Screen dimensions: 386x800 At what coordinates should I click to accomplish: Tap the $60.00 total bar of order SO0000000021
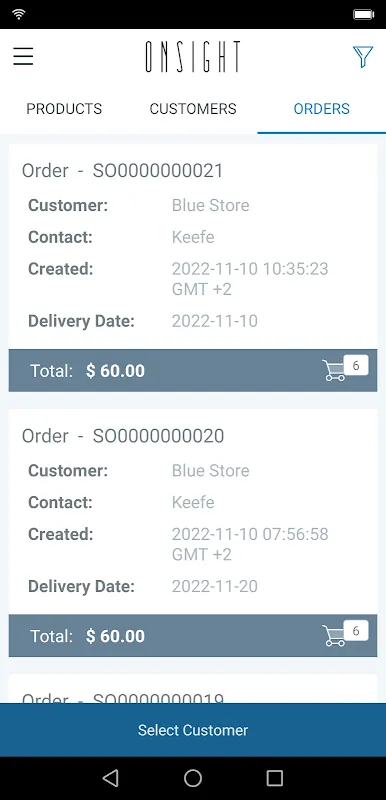[193, 370]
